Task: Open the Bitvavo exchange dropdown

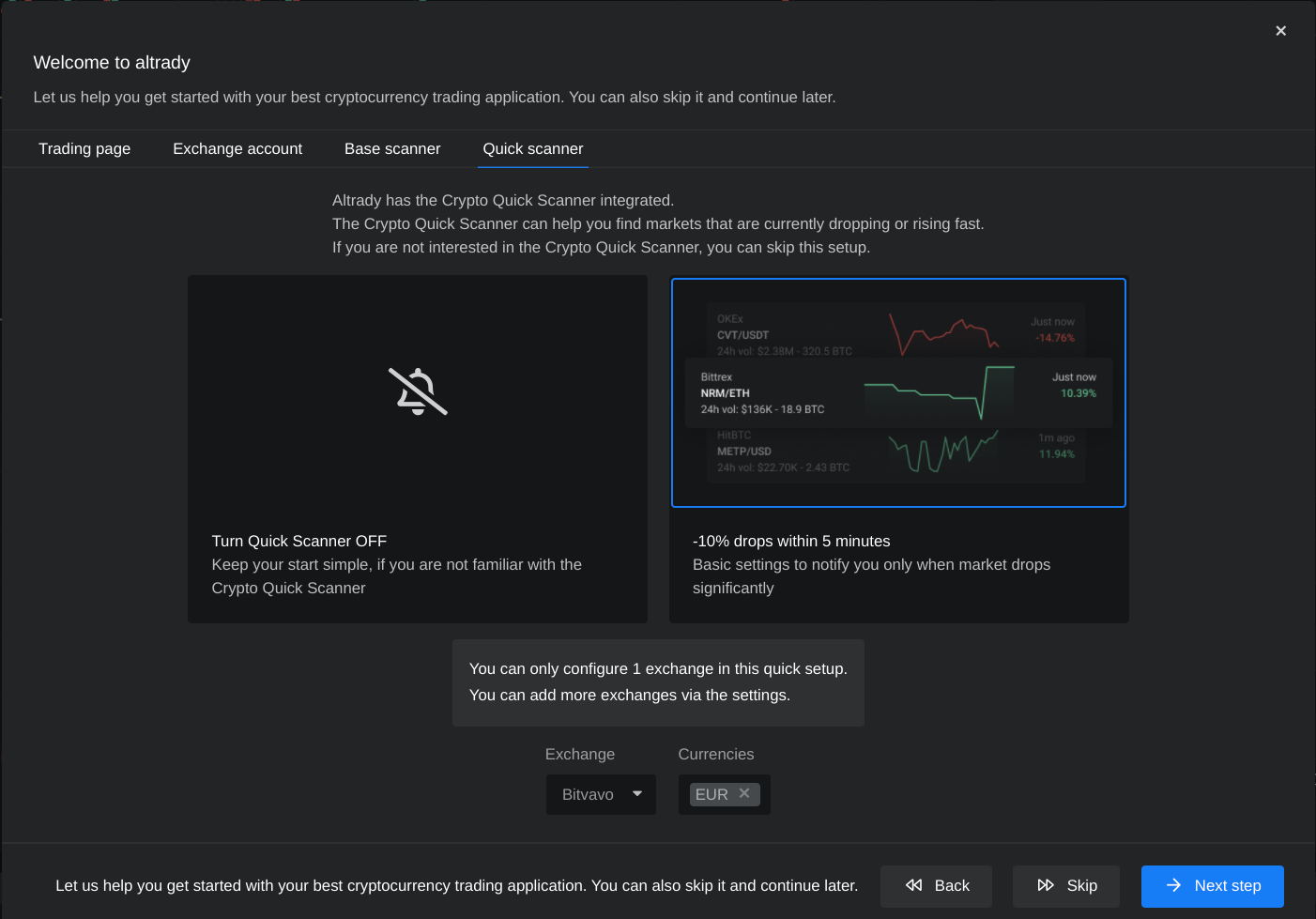Action: pyautogui.click(x=601, y=794)
